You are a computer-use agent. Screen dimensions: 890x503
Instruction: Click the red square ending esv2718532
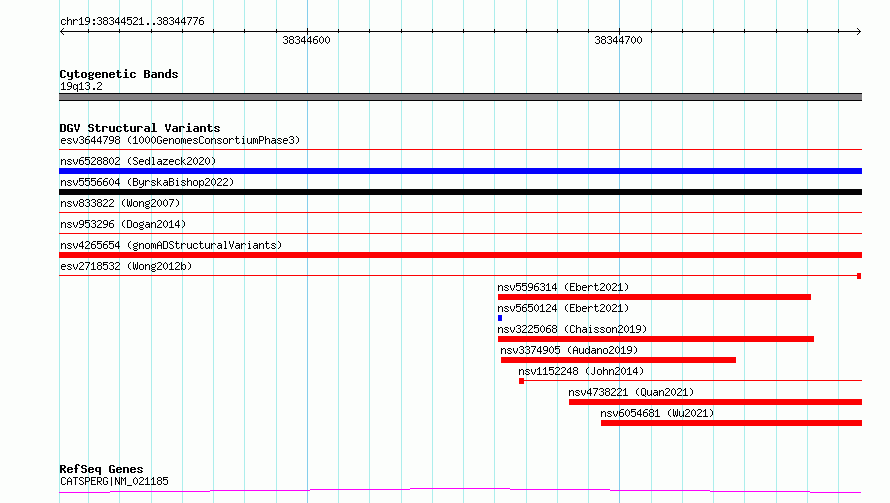coord(859,276)
